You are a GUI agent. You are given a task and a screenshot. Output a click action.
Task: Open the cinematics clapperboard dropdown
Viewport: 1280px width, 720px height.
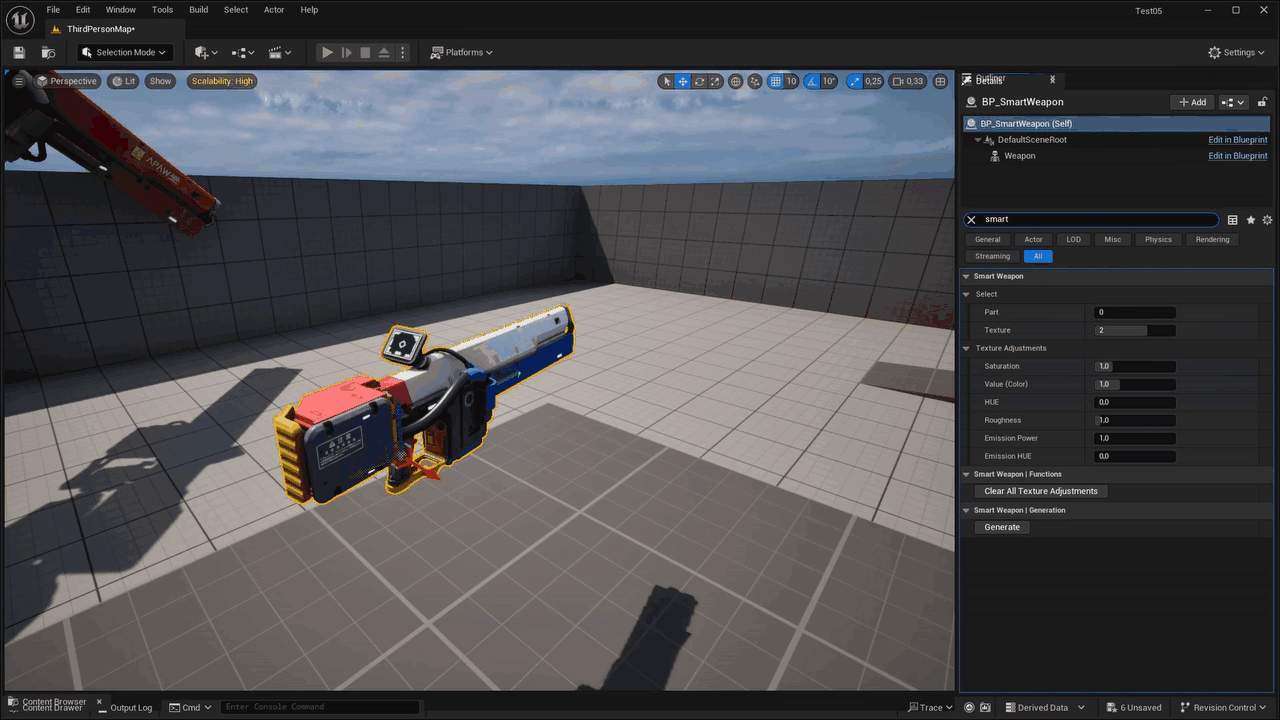click(x=280, y=52)
